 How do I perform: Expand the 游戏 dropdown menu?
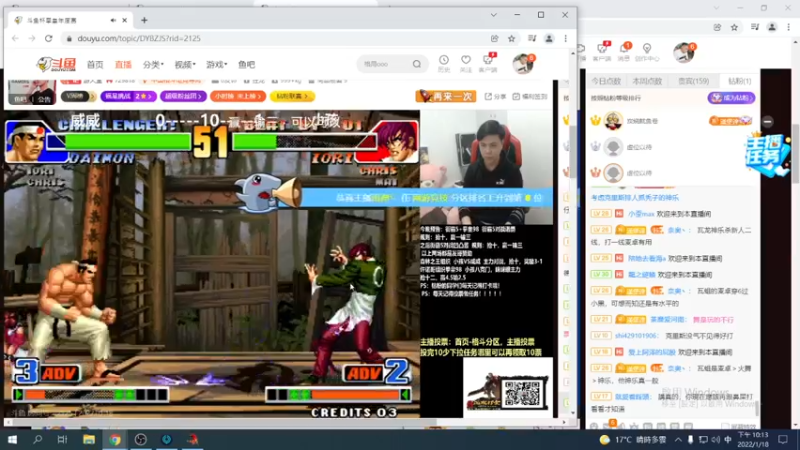pyautogui.click(x=216, y=65)
